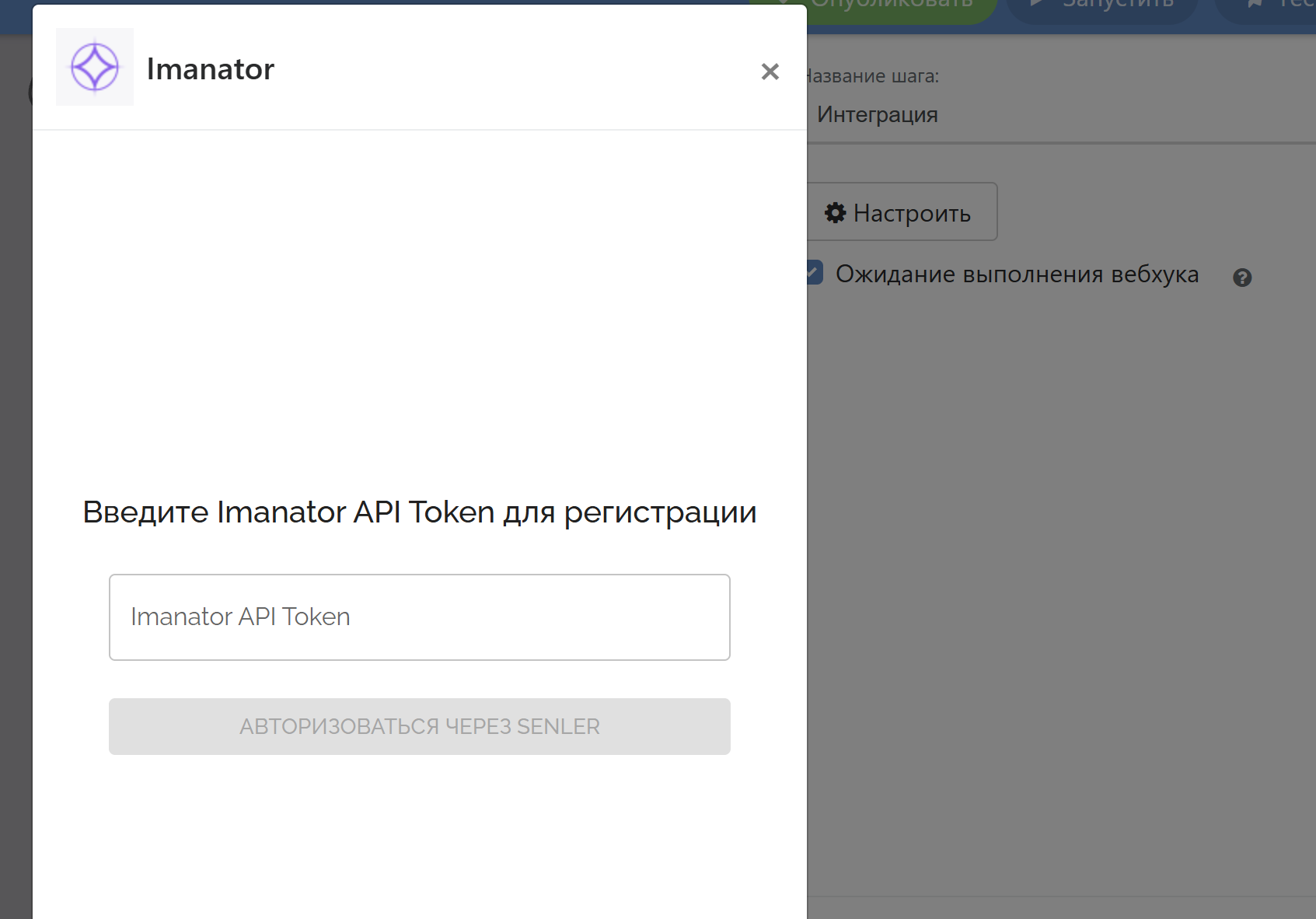Click the purple Imanator star logo

95,67
